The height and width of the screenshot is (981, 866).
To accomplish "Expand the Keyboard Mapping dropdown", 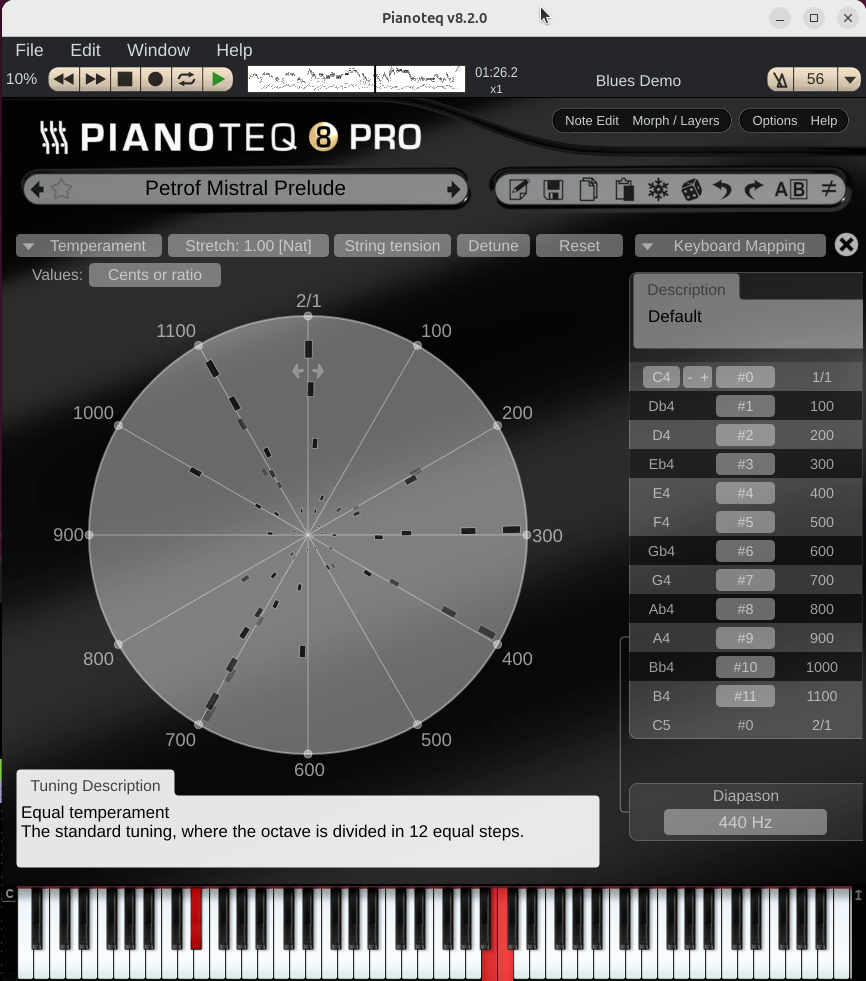I will (x=730, y=246).
